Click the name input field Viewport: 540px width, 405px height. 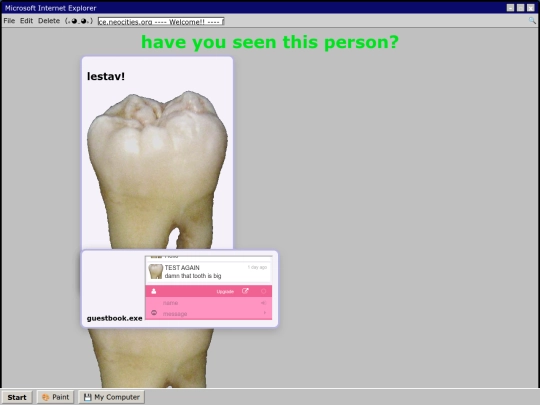[208, 303]
